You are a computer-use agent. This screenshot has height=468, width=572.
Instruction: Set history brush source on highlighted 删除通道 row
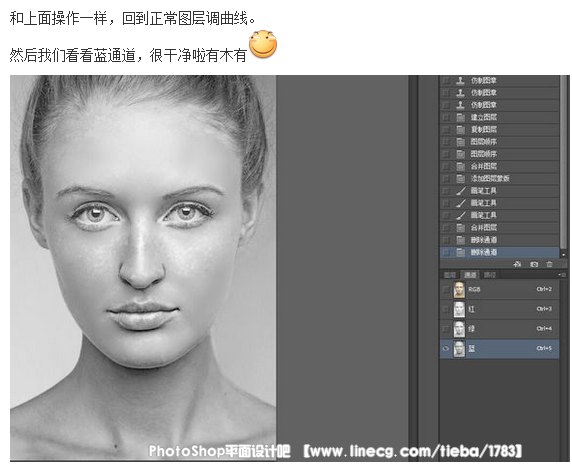(446, 252)
